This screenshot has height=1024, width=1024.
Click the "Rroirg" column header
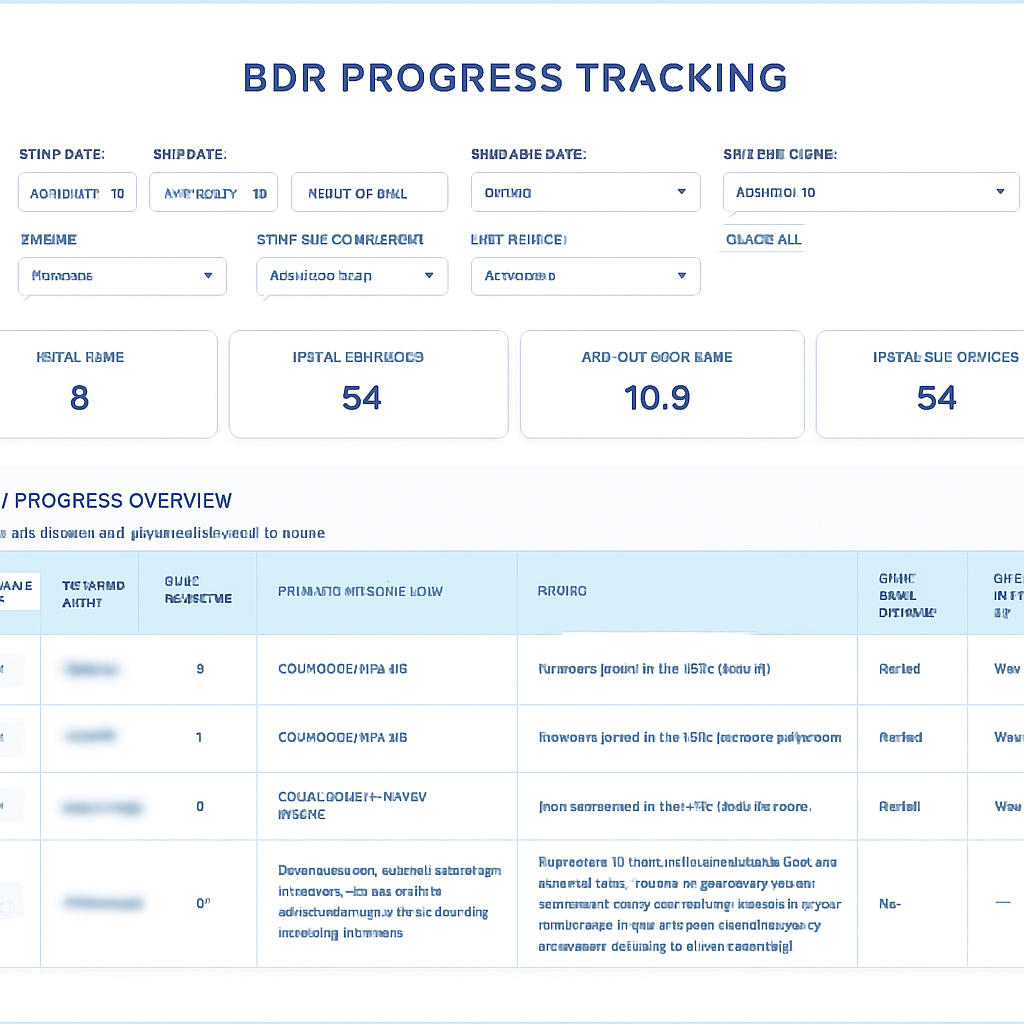coord(561,591)
